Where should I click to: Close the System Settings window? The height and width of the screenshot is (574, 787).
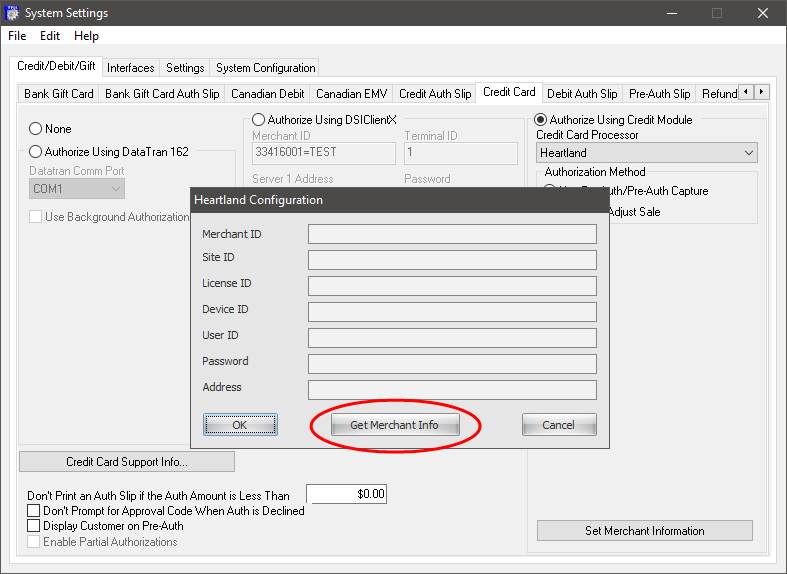763,13
